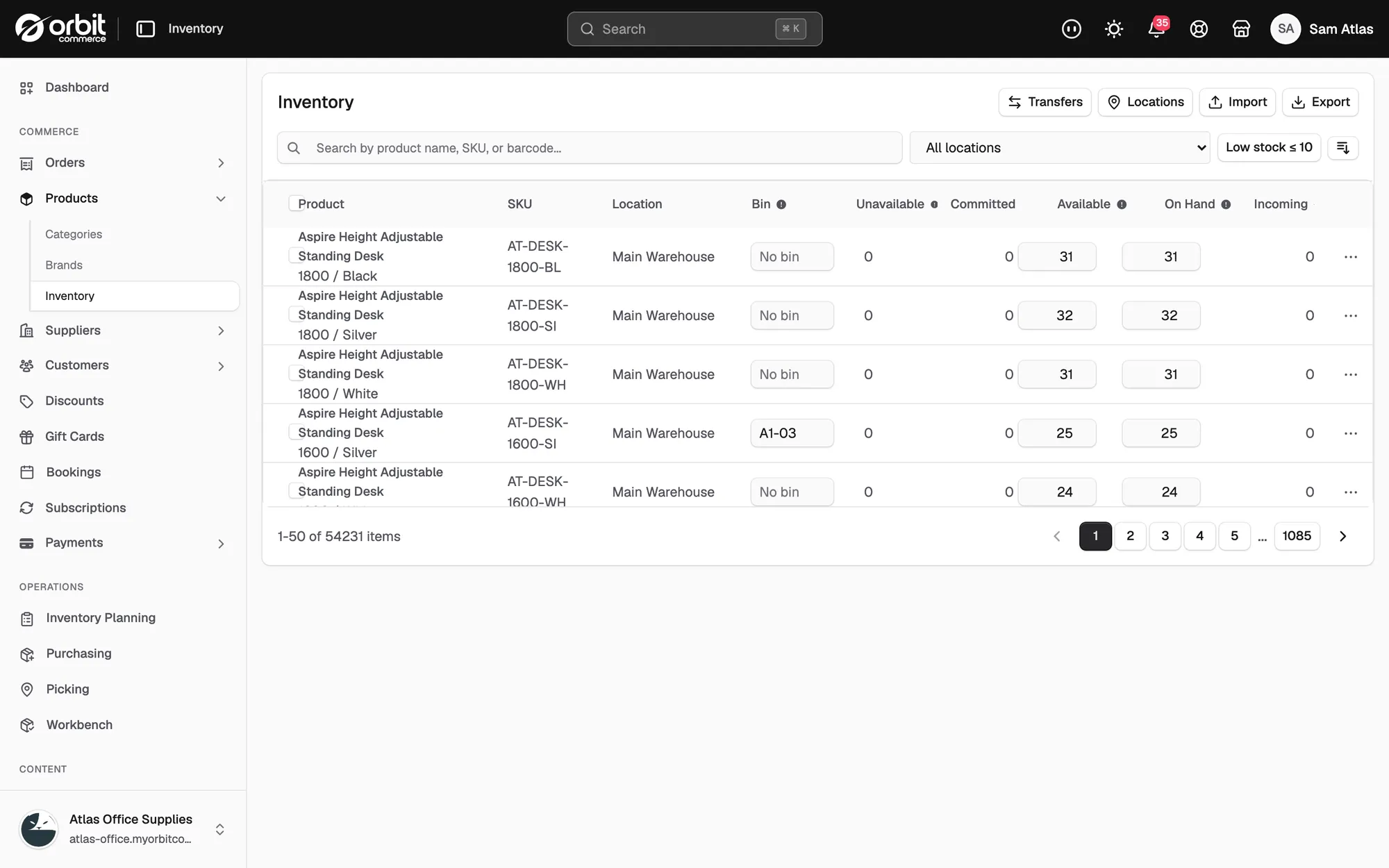Click the Locations button
Screen dimensions: 1389x868
tap(1145, 102)
